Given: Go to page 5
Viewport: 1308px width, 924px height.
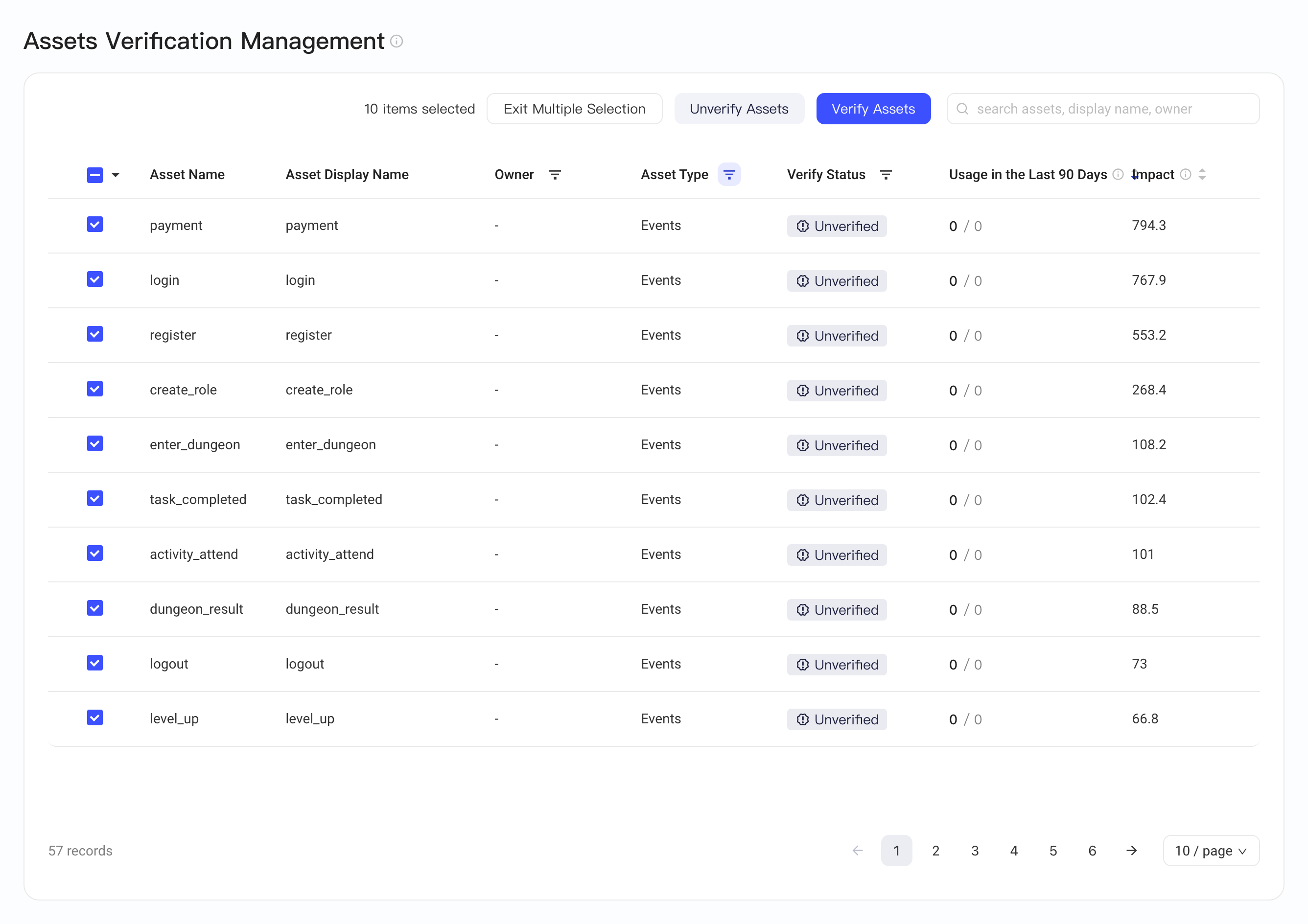Looking at the screenshot, I should [1053, 851].
